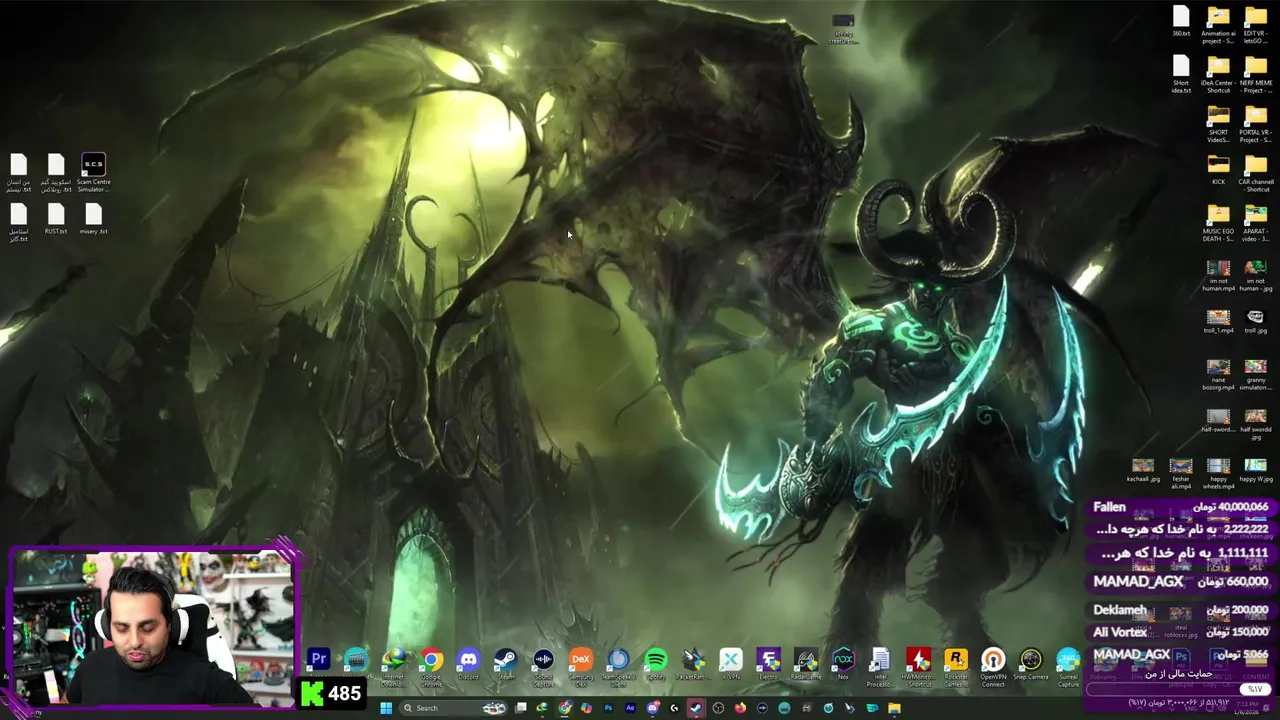Open Firefox from the taskbar

(x=740, y=708)
